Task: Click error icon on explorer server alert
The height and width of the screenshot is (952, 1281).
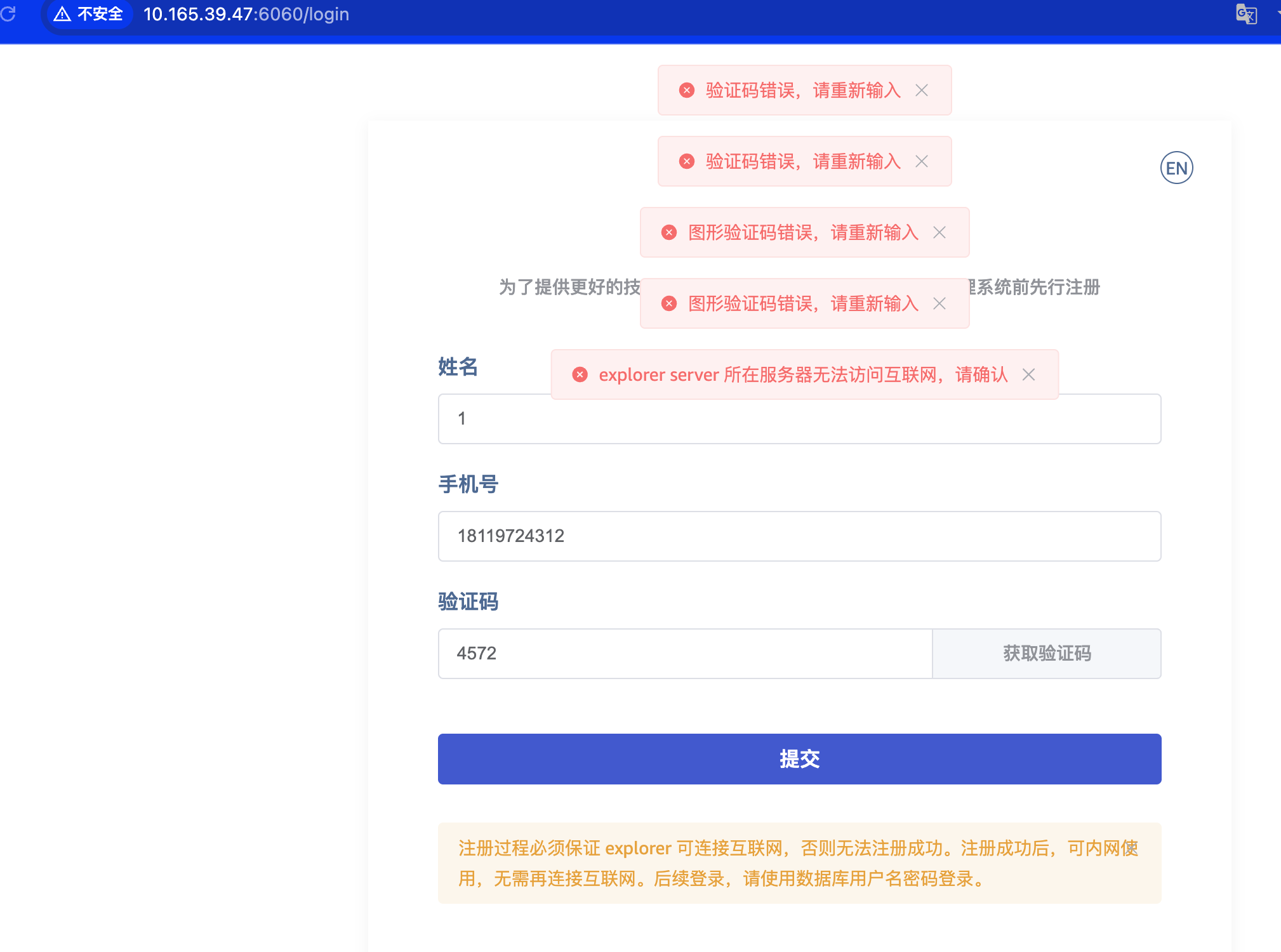Action: (x=580, y=375)
